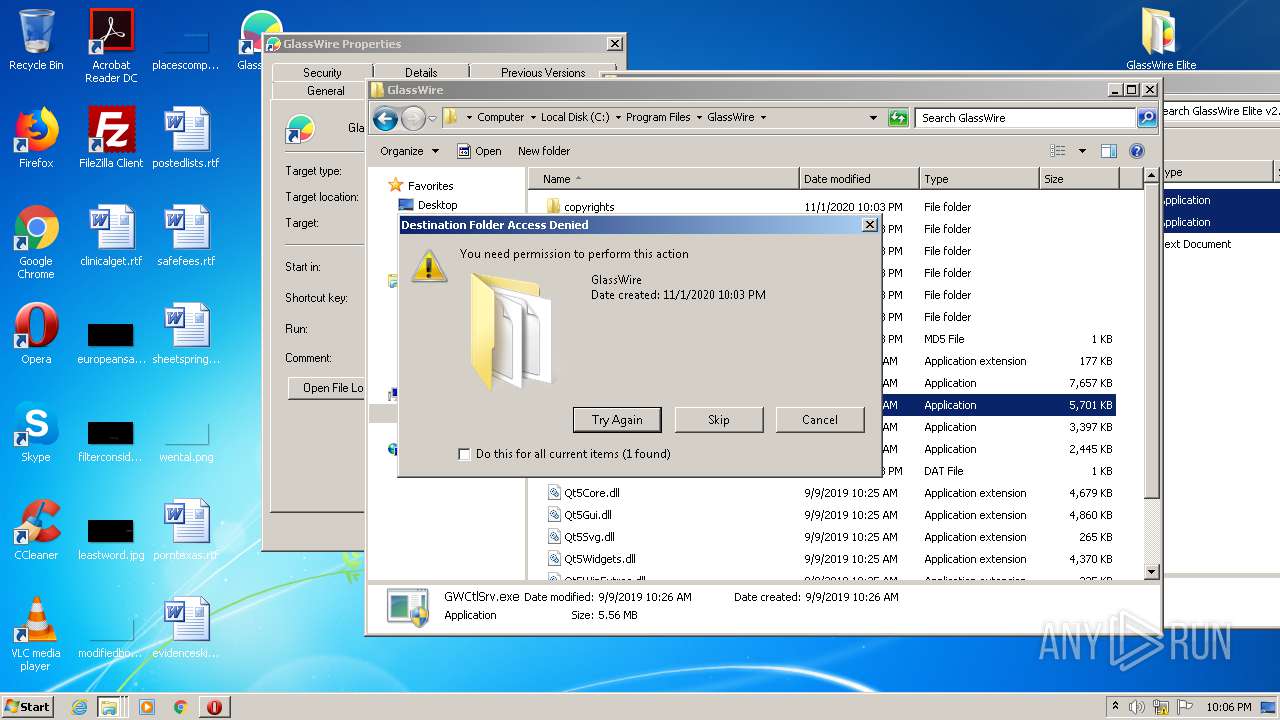The width and height of the screenshot is (1280, 720).
Task: Click New folder in Explorer toolbar
Action: [x=544, y=151]
